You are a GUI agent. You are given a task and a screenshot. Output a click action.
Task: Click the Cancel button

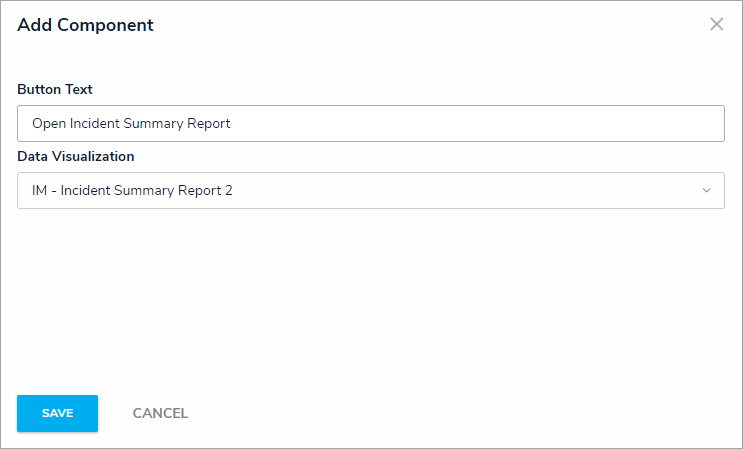point(160,413)
